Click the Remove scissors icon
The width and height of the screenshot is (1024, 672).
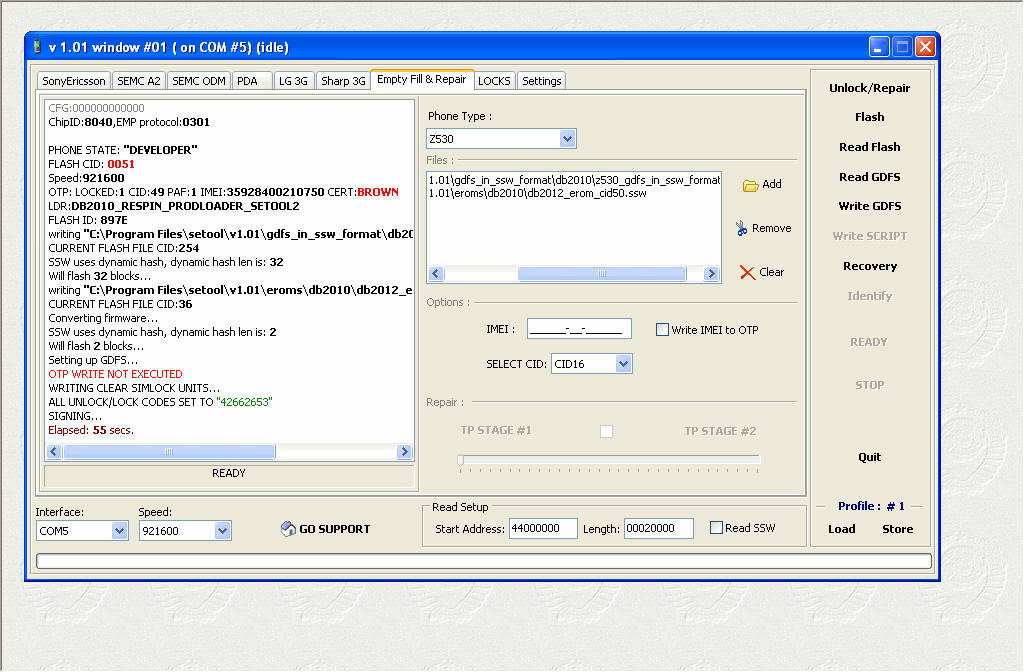[x=741, y=228]
